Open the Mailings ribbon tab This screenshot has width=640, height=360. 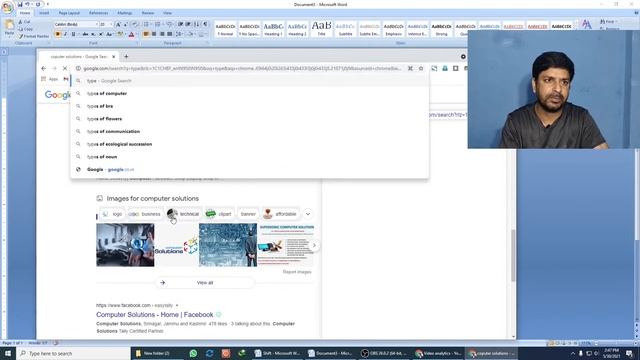tap(124, 13)
